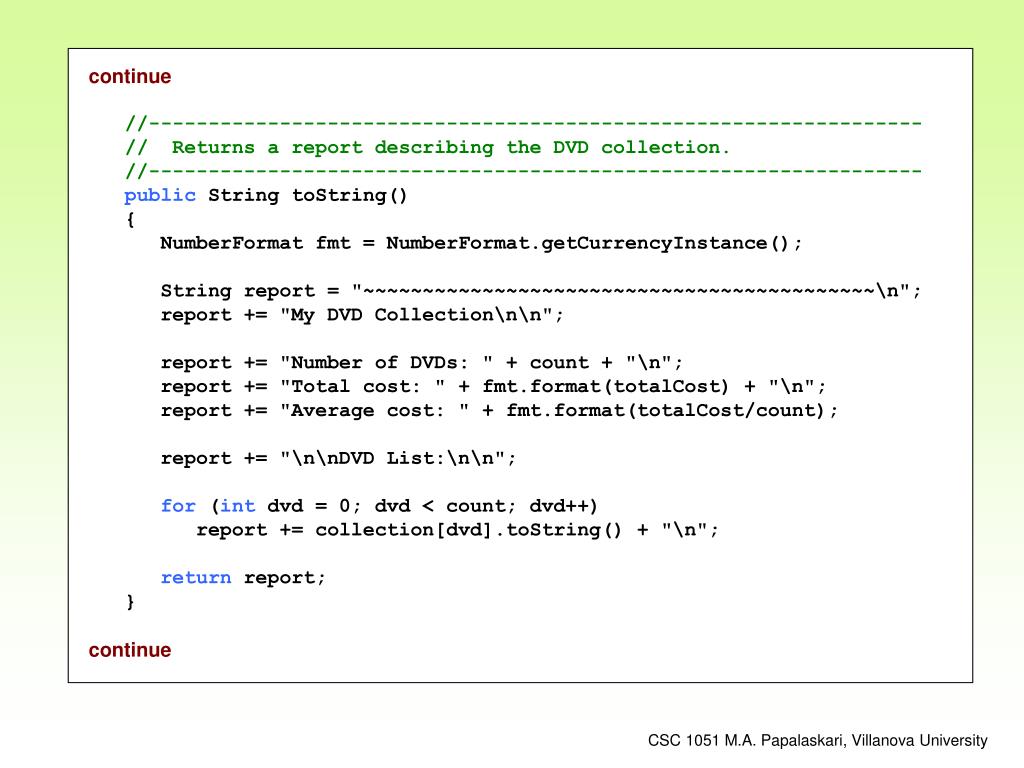Click the 'public String toString()' line
The height and width of the screenshot is (768, 1024).
(x=266, y=196)
